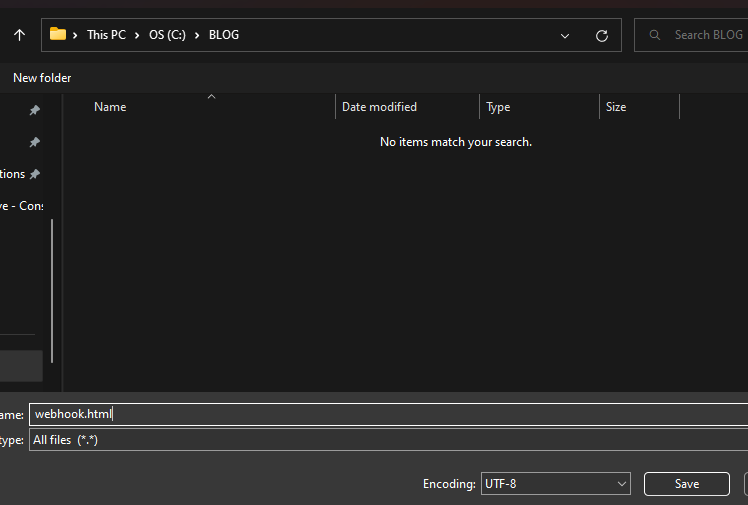Click the topmost pin icon in sidebar
Screen dimensions: 748x505
click(x=35, y=110)
